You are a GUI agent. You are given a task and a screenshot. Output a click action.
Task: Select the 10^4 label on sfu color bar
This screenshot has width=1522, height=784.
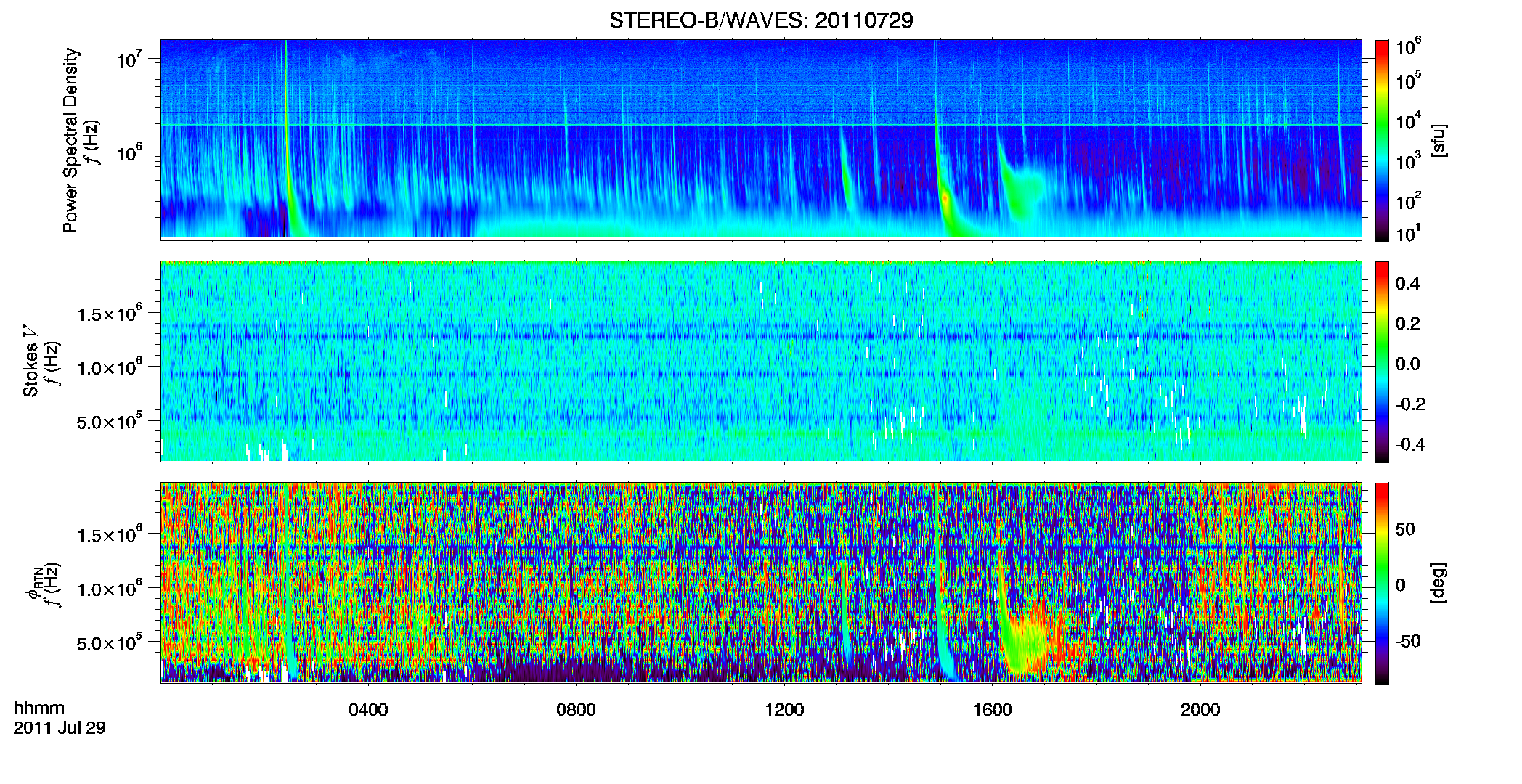(1409, 121)
